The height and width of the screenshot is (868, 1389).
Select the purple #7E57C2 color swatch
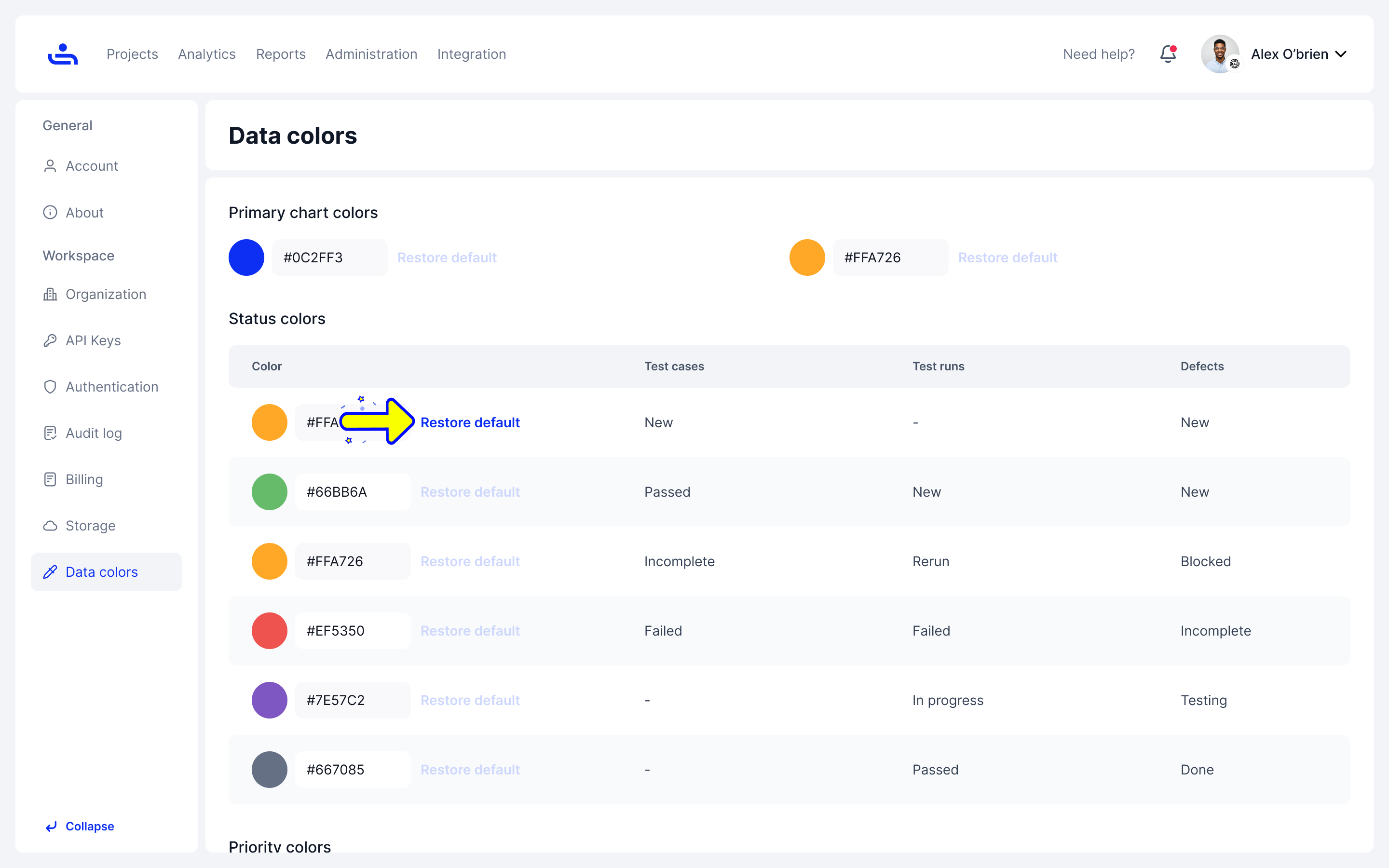269,700
